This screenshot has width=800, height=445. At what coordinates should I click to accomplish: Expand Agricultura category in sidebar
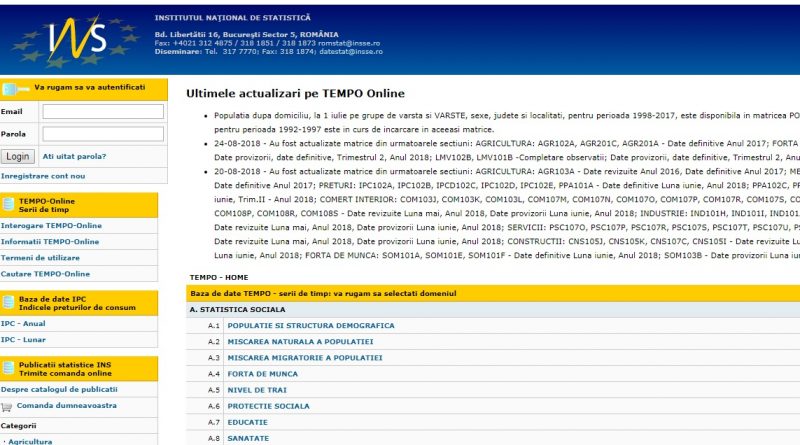[30, 441]
